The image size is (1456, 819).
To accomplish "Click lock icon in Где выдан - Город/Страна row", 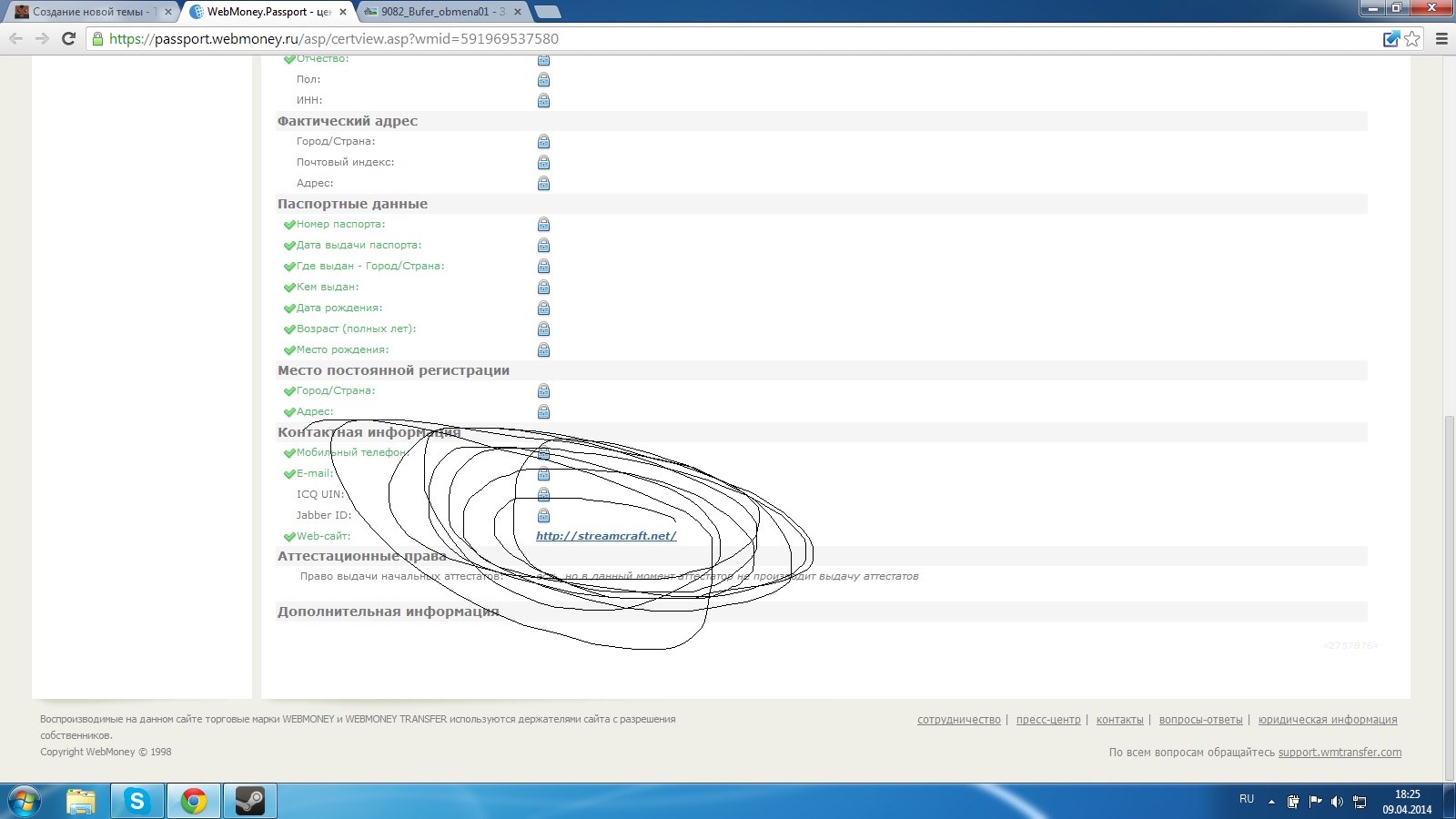I will pos(543,267).
